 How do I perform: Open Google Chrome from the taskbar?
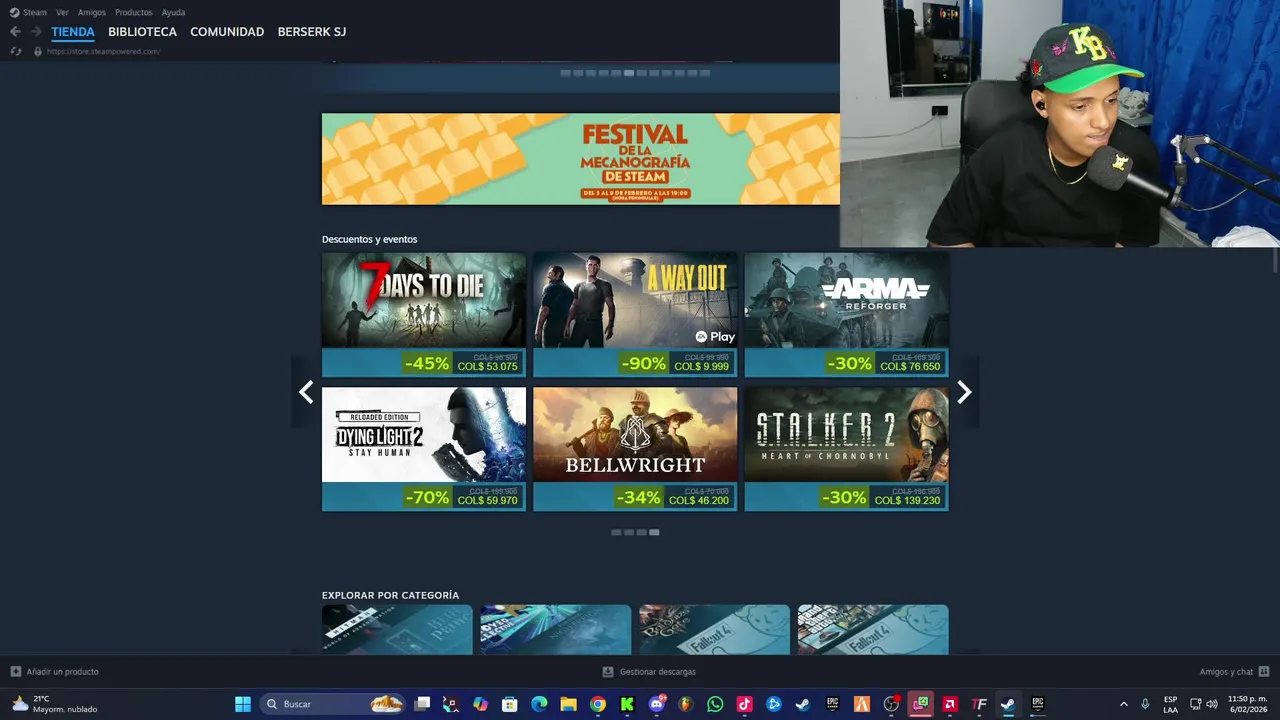[598, 704]
